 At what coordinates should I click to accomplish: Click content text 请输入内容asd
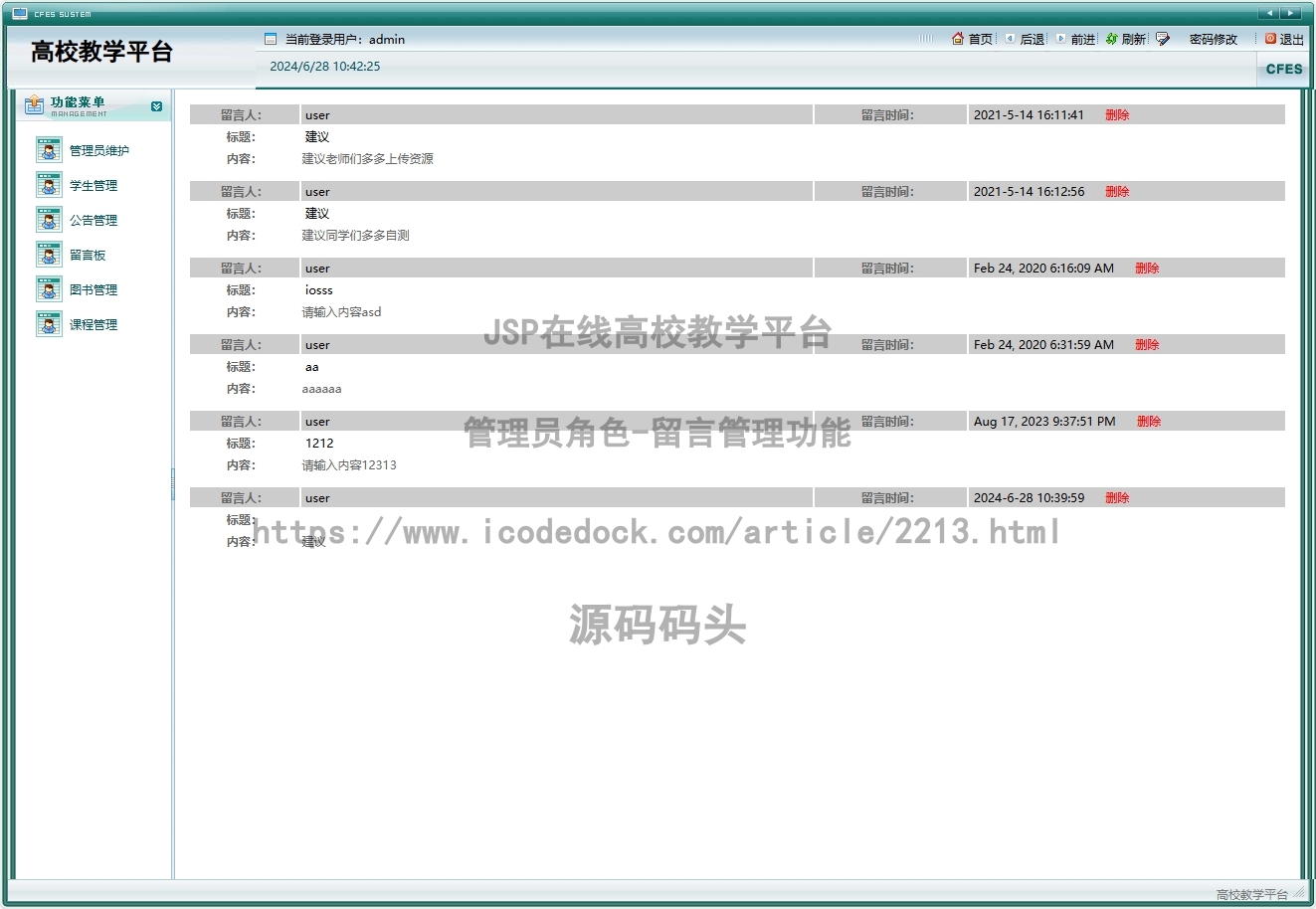[x=342, y=312]
